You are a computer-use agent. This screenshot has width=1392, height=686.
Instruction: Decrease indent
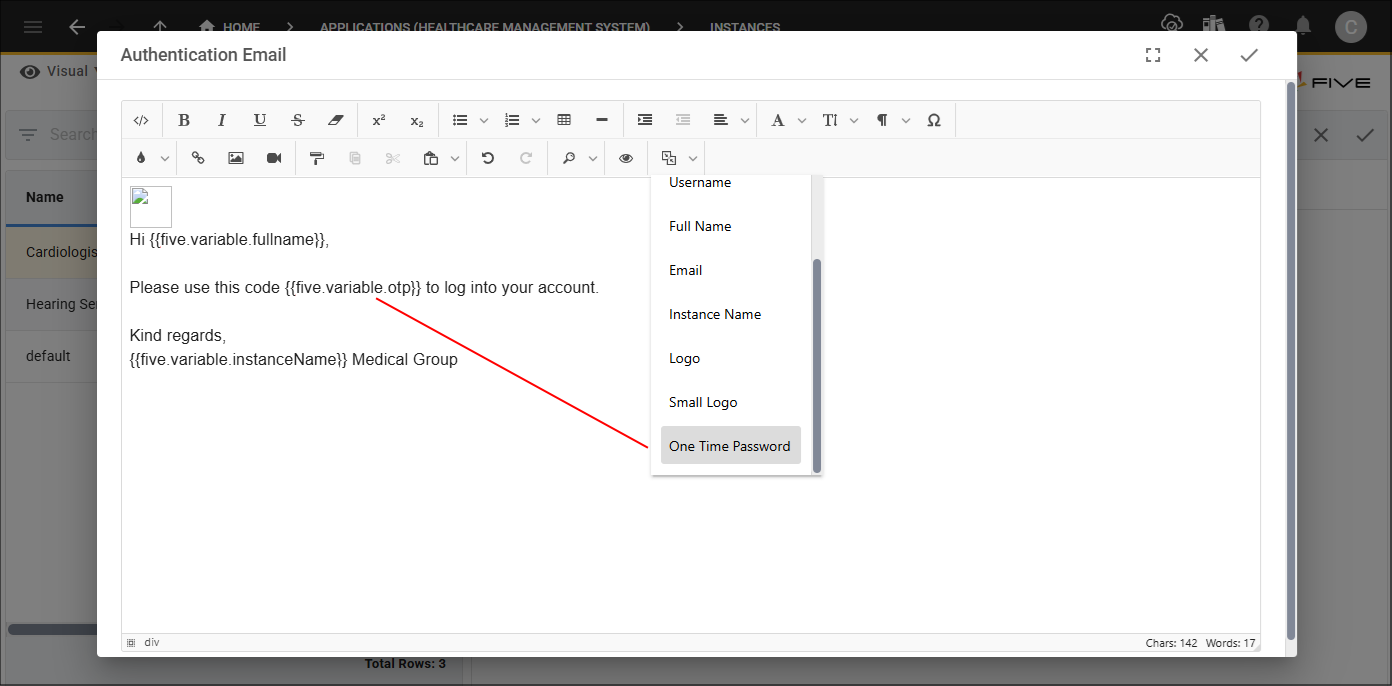tap(683, 120)
